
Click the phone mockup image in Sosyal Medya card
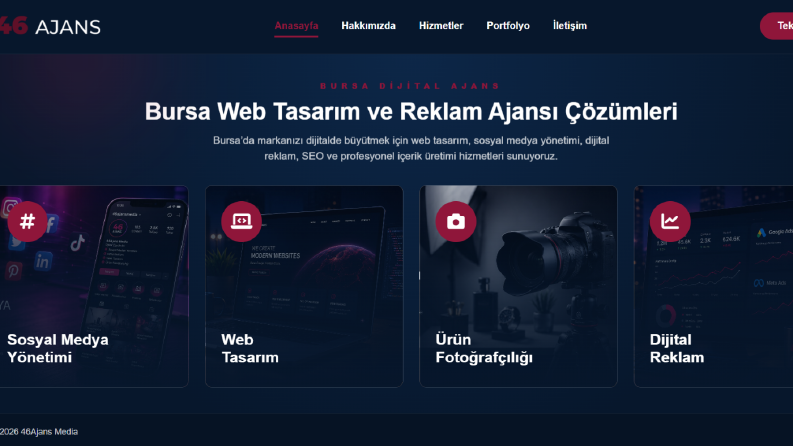point(134,283)
